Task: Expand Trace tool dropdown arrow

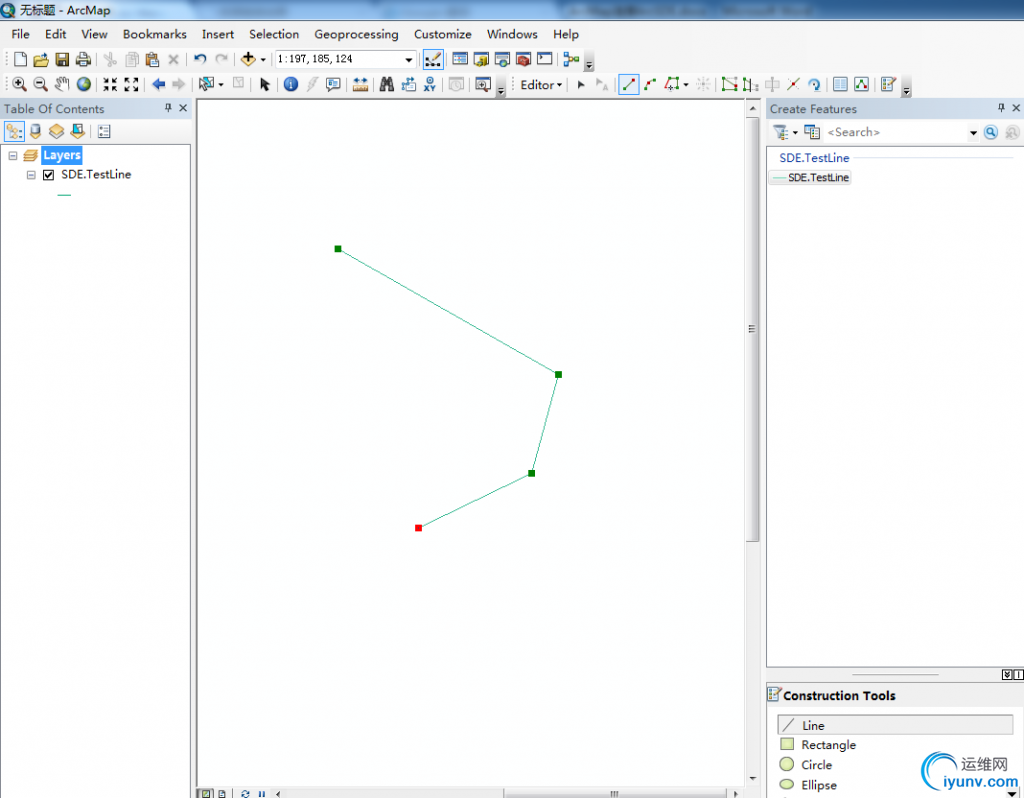Action: (x=686, y=84)
